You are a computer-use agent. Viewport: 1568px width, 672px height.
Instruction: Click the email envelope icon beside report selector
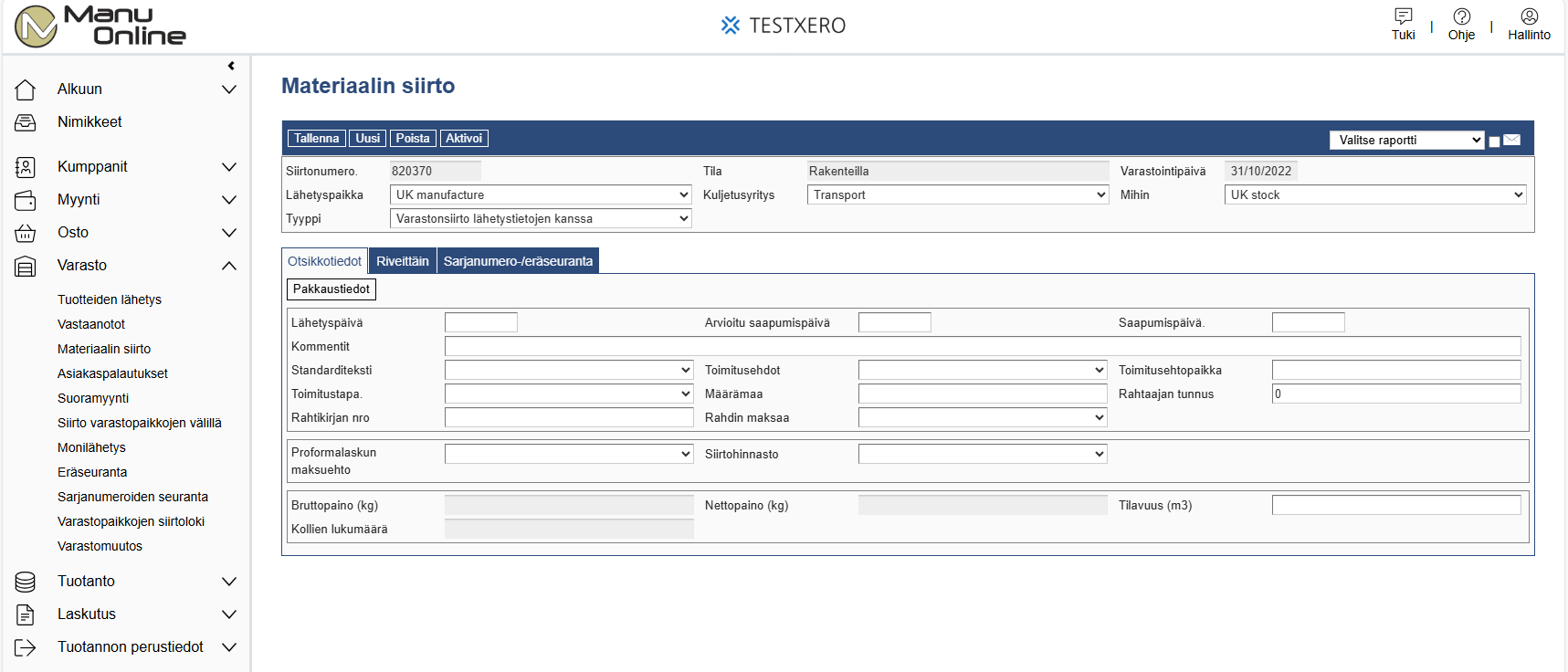[x=1512, y=140]
